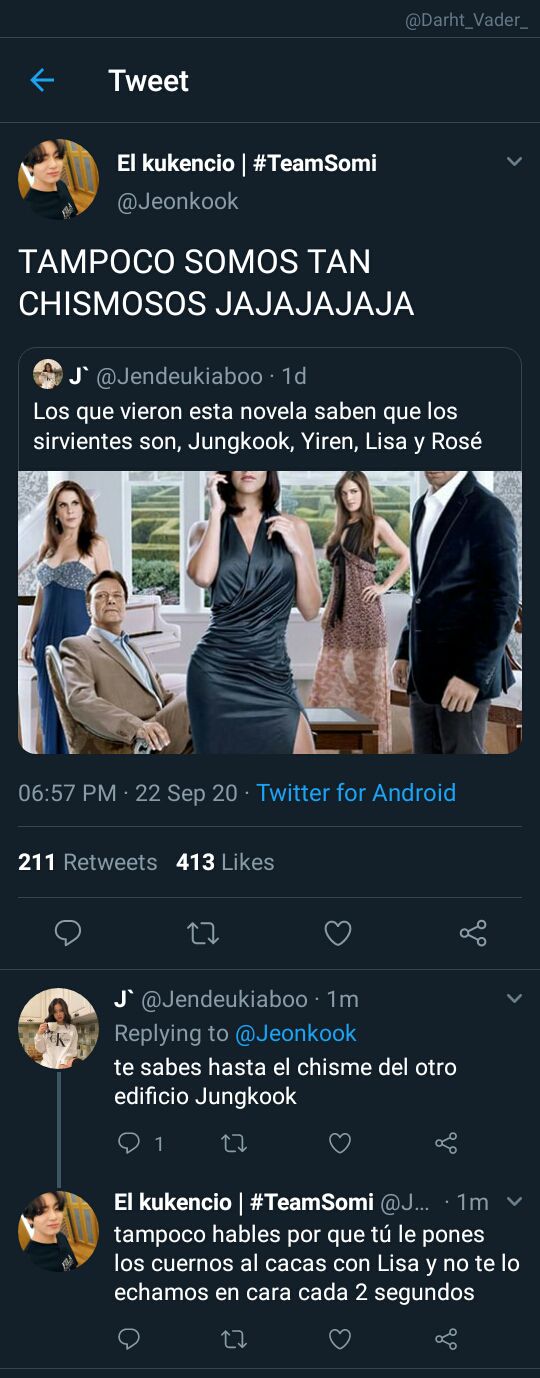This screenshot has height=1378, width=540.
Task: View the 413 Likes list
Action: pyautogui.click(x=225, y=862)
